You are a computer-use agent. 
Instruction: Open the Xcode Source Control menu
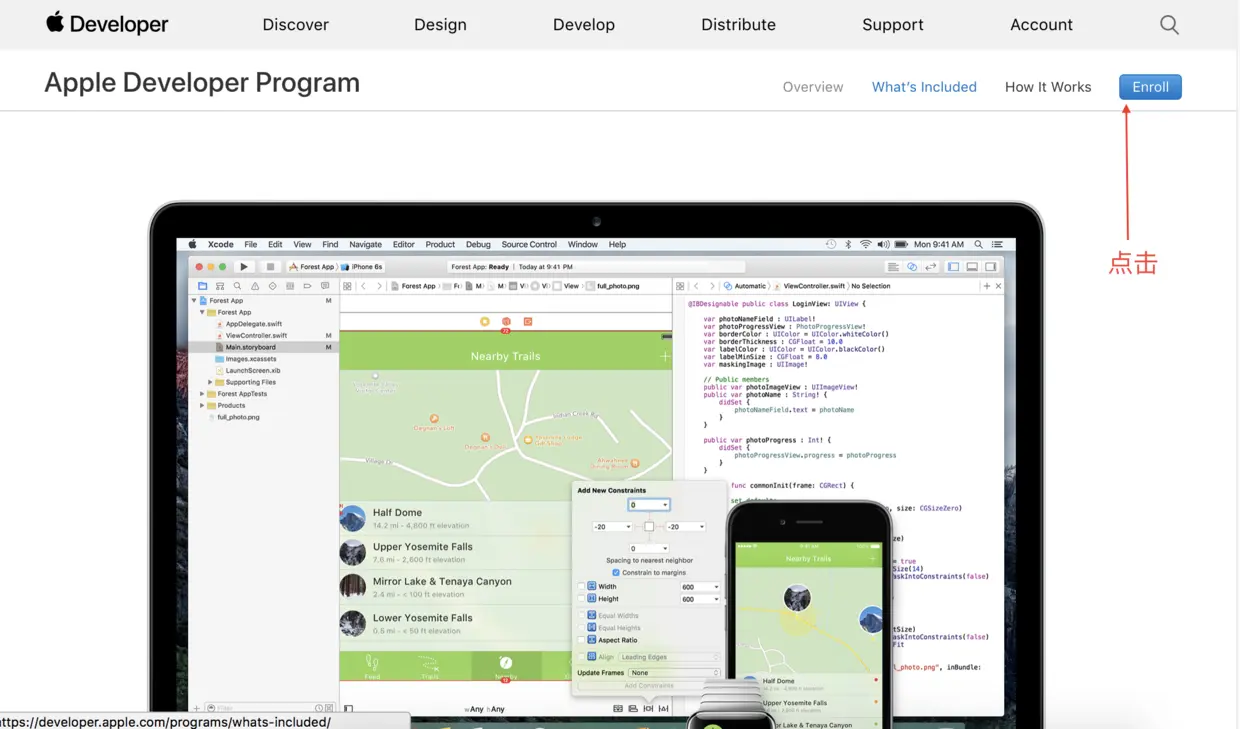(529, 244)
